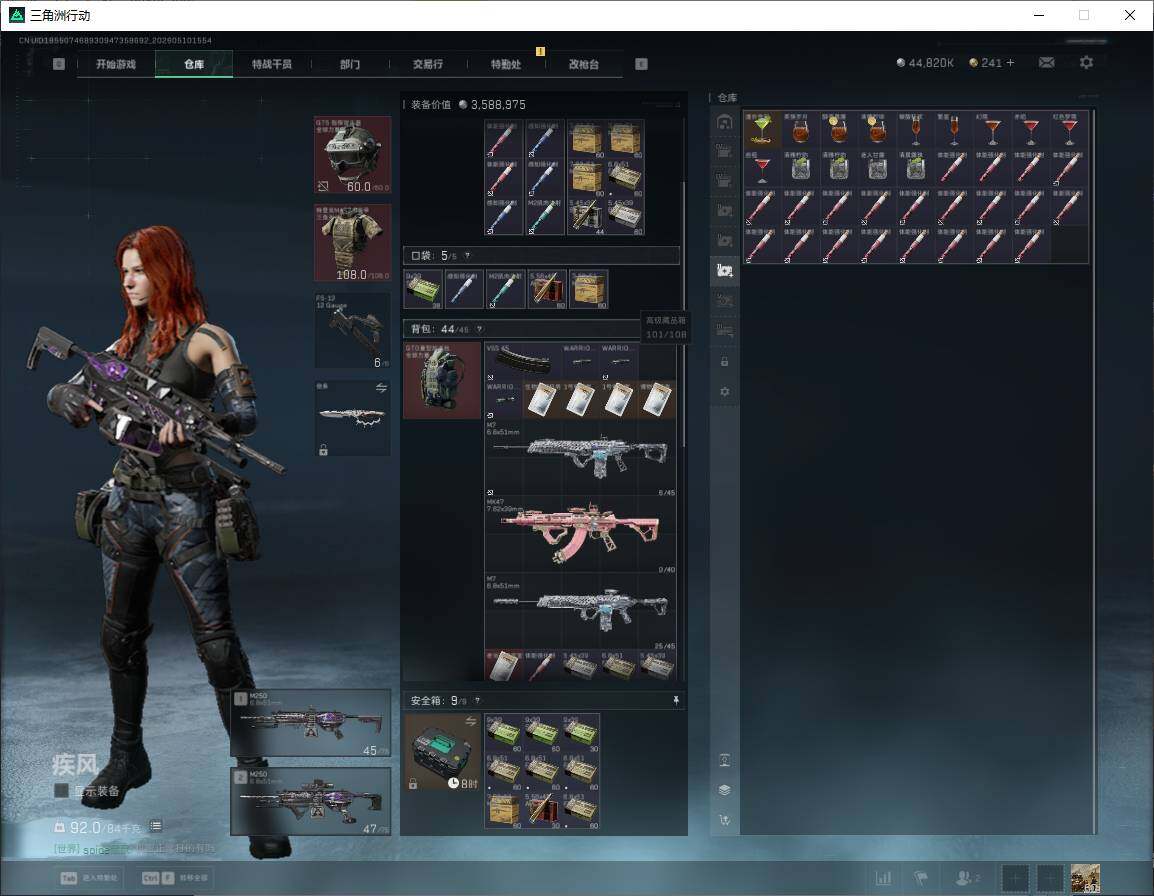Select the red 5.56x45 ammo in pocket
The height and width of the screenshot is (896, 1154).
tap(547, 289)
